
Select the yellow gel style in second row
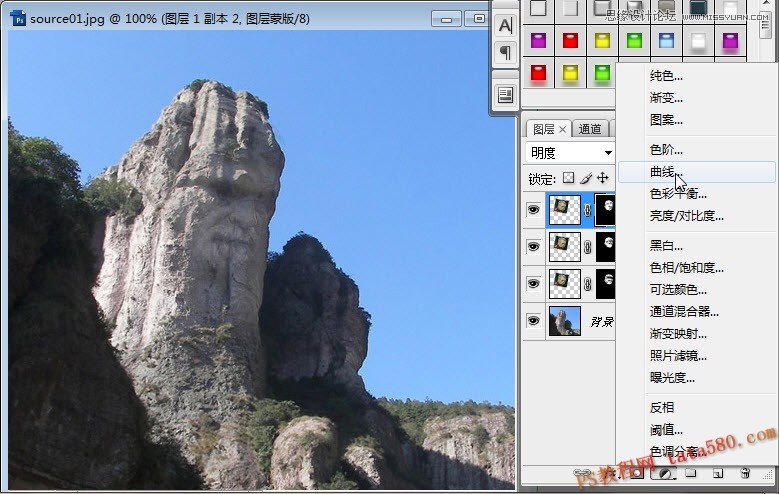pos(602,40)
